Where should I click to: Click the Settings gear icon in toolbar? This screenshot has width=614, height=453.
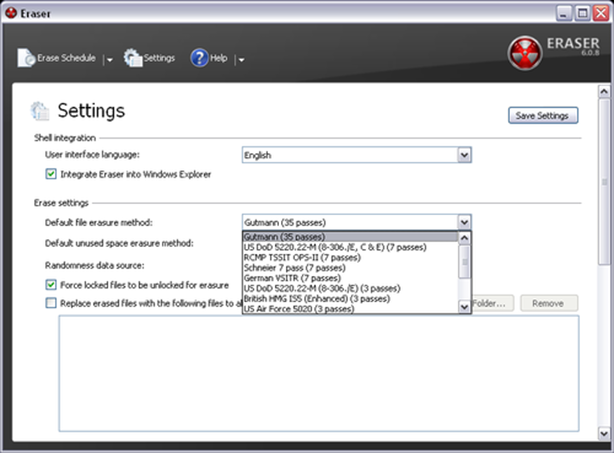(133, 58)
